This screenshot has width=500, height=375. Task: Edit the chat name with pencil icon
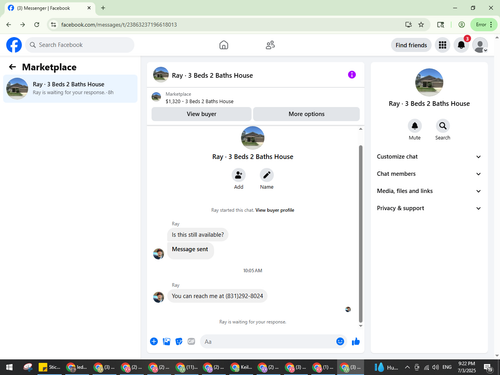pos(267,175)
